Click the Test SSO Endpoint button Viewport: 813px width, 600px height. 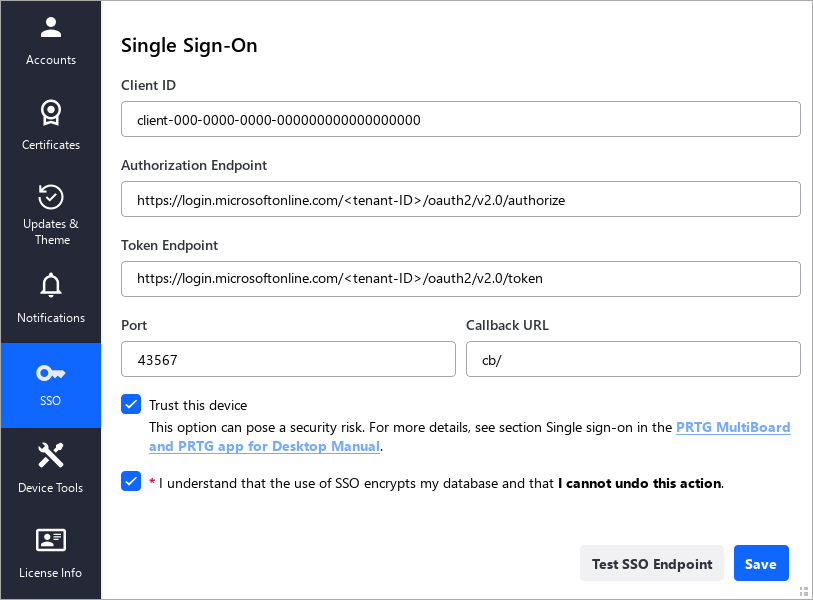pyautogui.click(x=652, y=563)
